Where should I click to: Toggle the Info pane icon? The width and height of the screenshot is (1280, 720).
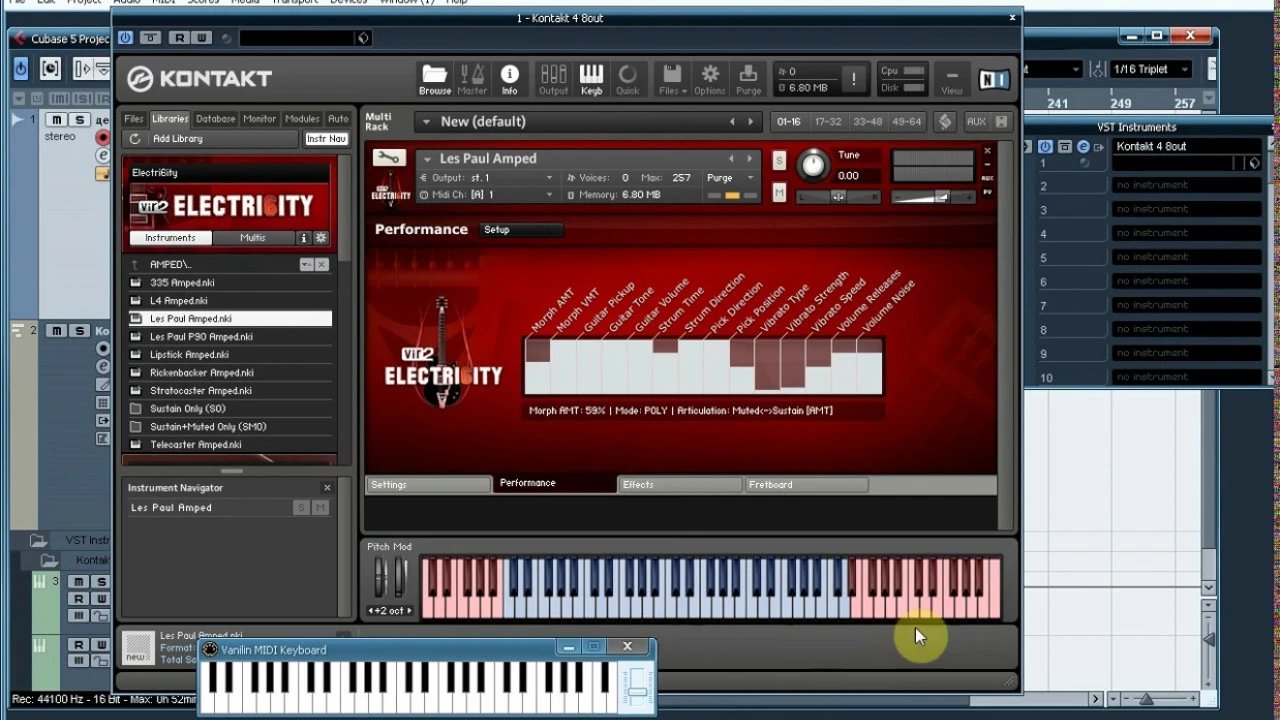[x=510, y=80]
